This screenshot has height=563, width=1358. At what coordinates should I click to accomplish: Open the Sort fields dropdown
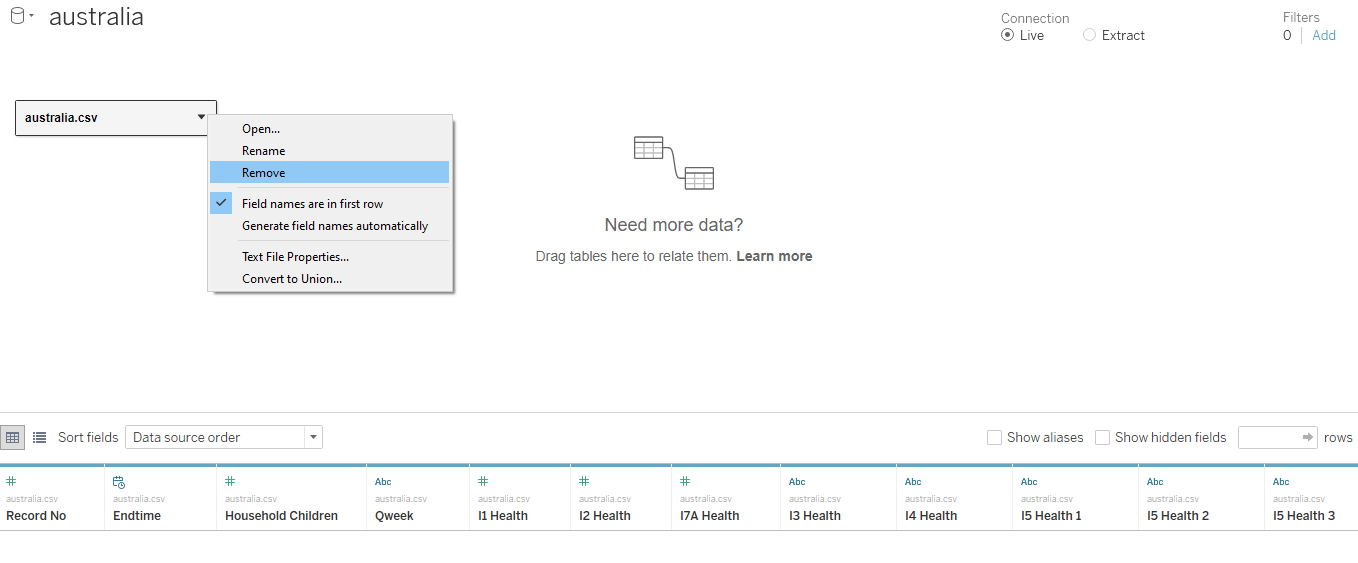coord(223,437)
